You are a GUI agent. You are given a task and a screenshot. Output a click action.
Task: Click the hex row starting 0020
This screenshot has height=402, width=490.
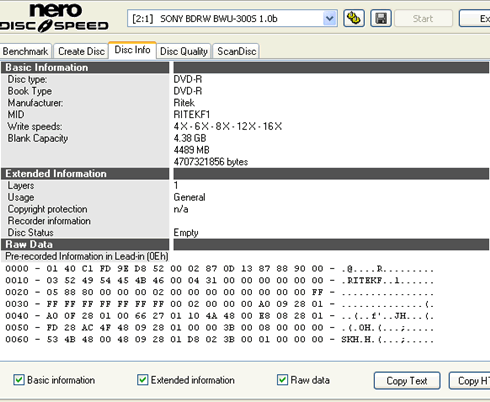[x=219, y=292]
